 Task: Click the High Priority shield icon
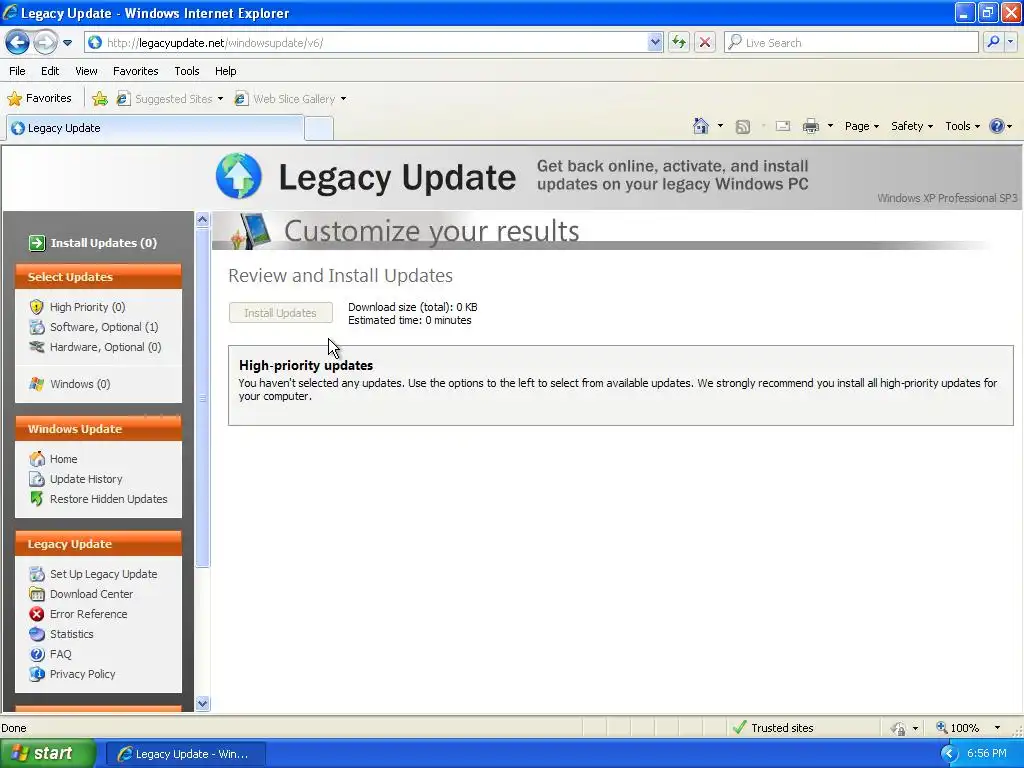tap(37, 307)
